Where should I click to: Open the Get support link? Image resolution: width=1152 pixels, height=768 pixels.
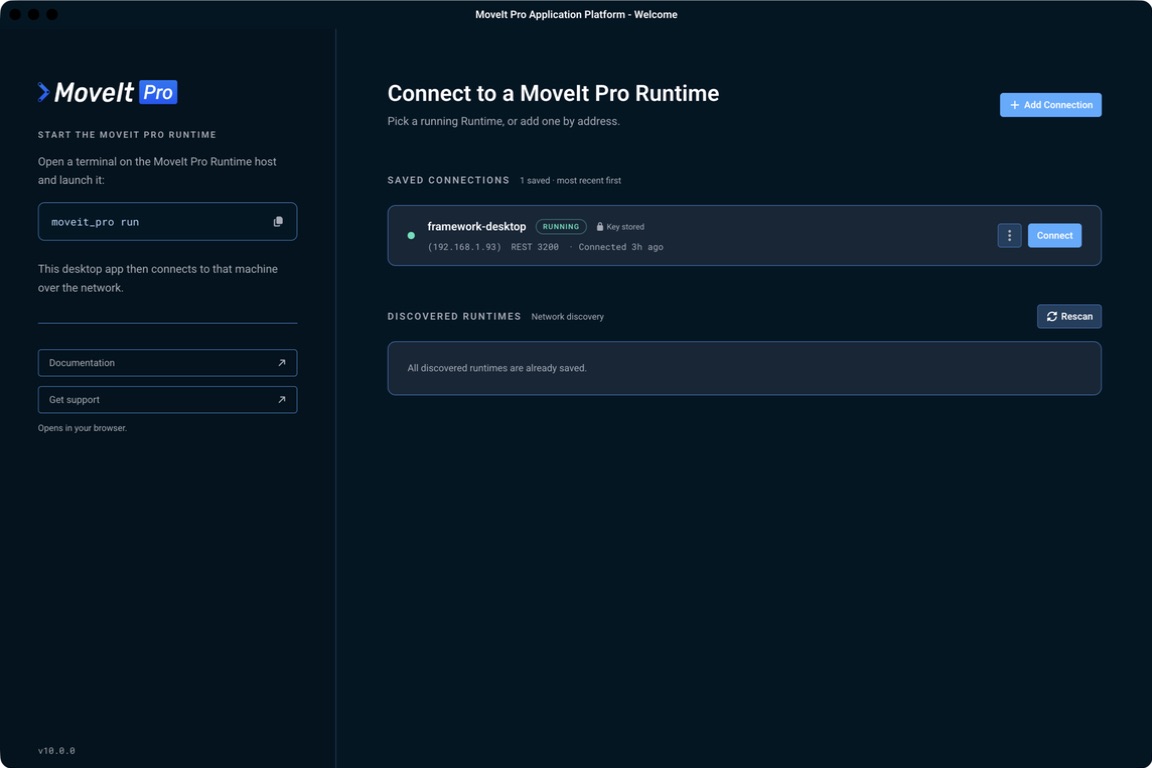[168, 400]
